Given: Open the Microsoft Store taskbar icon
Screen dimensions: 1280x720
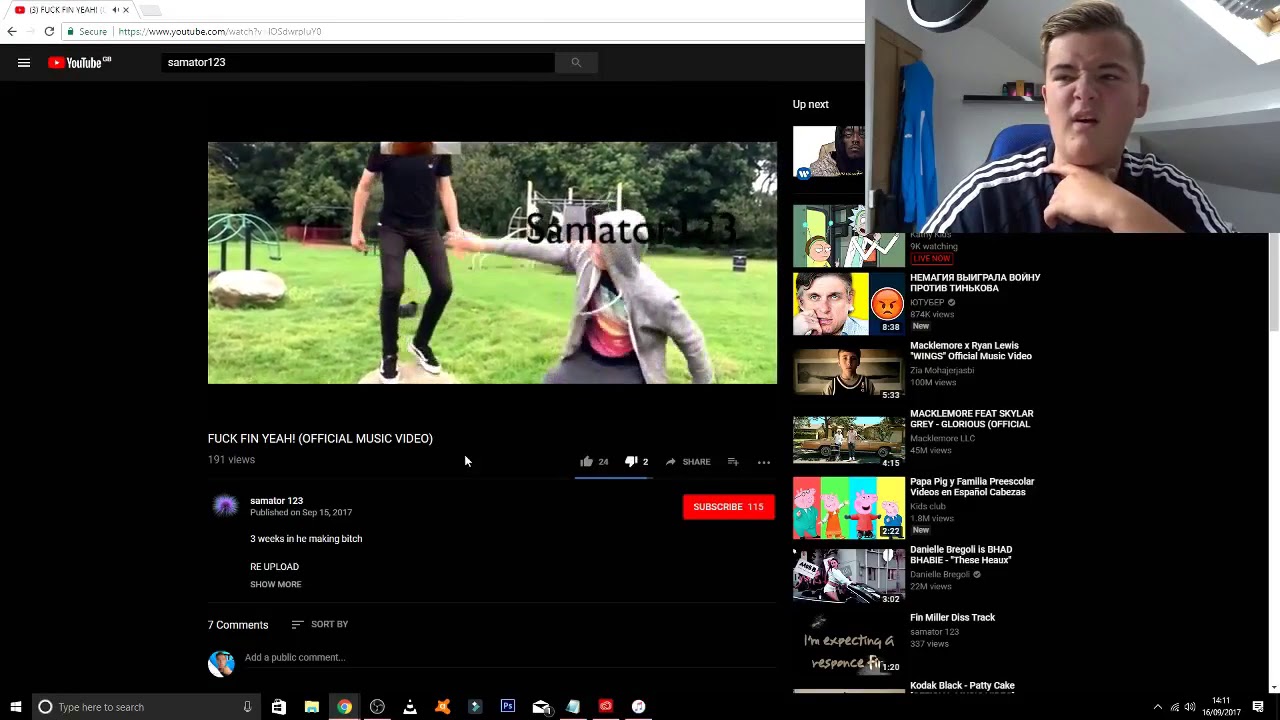Looking at the screenshot, I should [x=279, y=707].
